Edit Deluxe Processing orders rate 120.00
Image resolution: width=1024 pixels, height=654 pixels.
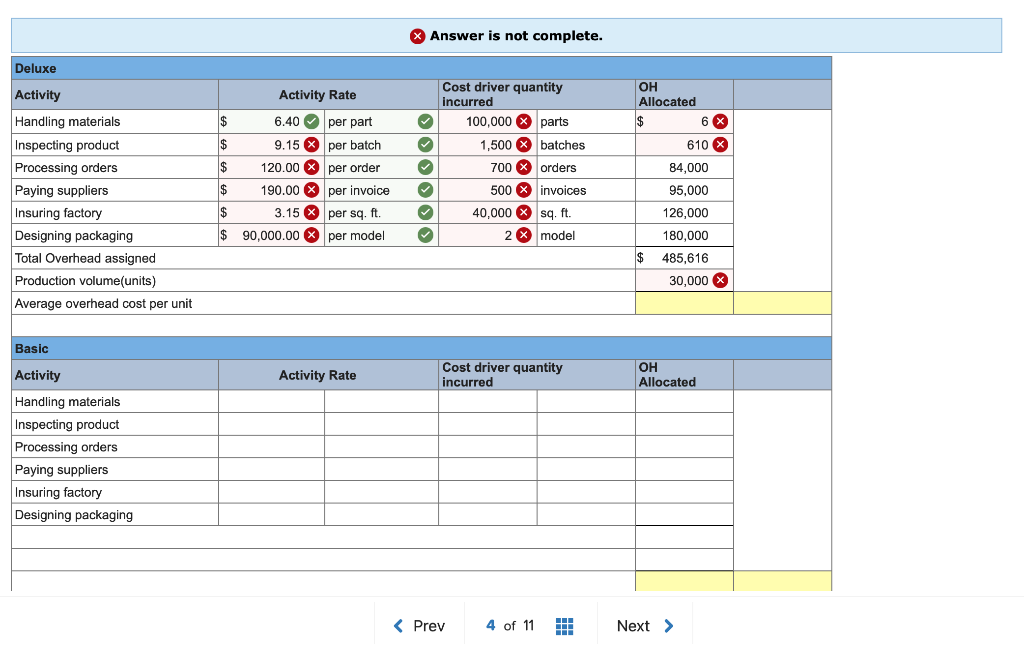(x=271, y=167)
